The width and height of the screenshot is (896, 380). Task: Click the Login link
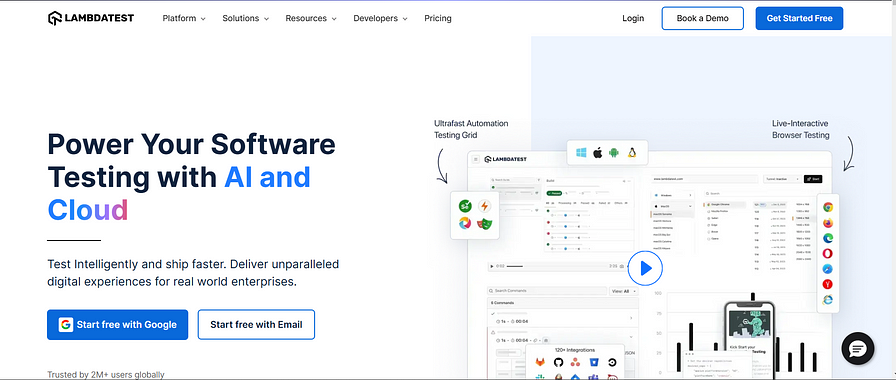tap(633, 18)
